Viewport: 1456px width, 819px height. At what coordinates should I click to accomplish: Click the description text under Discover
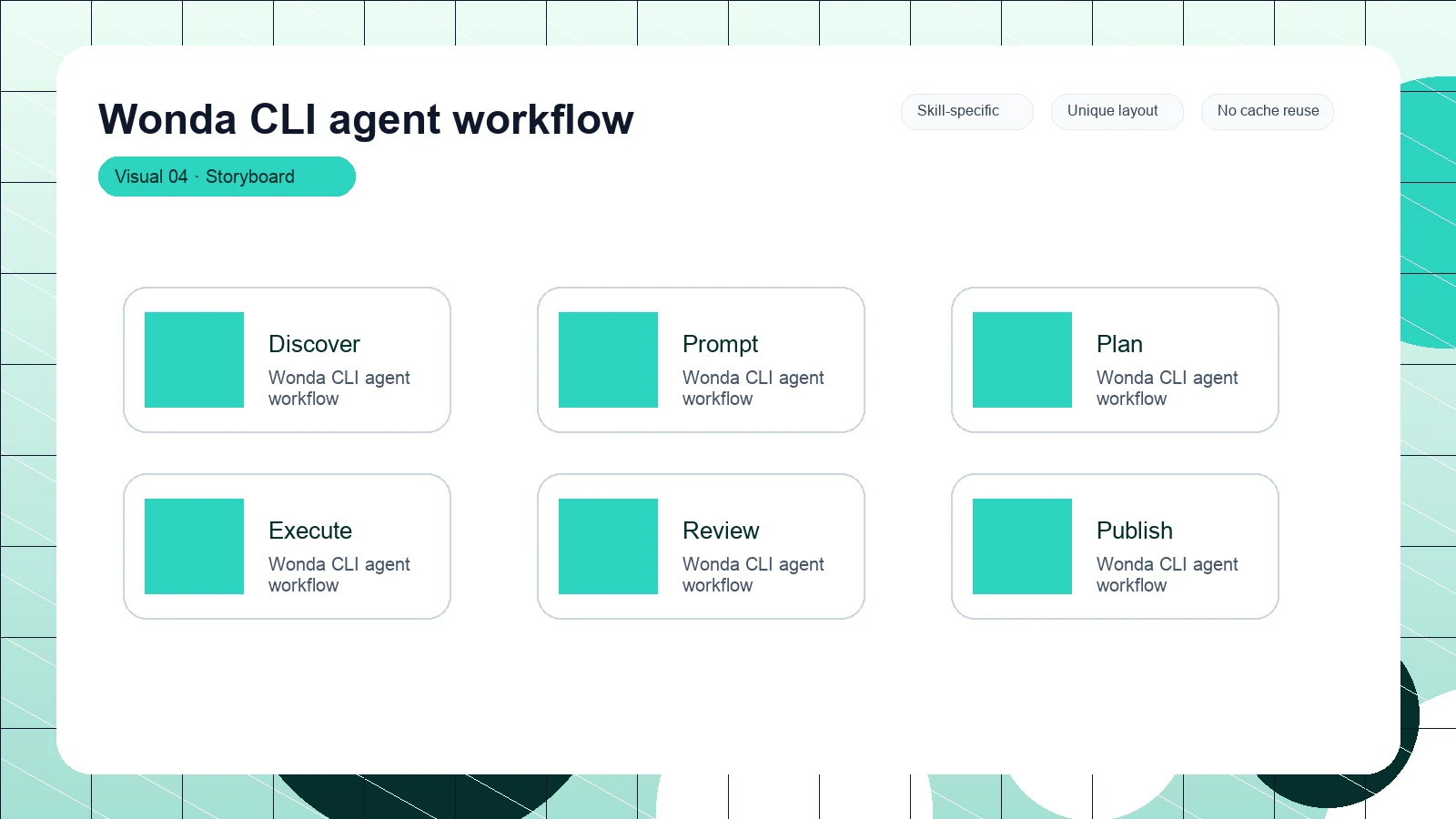click(x=339, y=388)
